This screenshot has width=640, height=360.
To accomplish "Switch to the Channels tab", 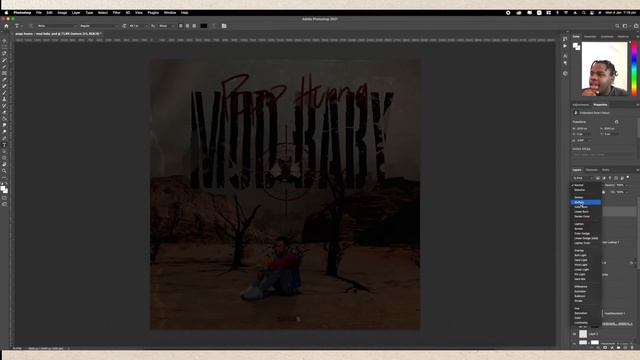I will pos(591,170).
